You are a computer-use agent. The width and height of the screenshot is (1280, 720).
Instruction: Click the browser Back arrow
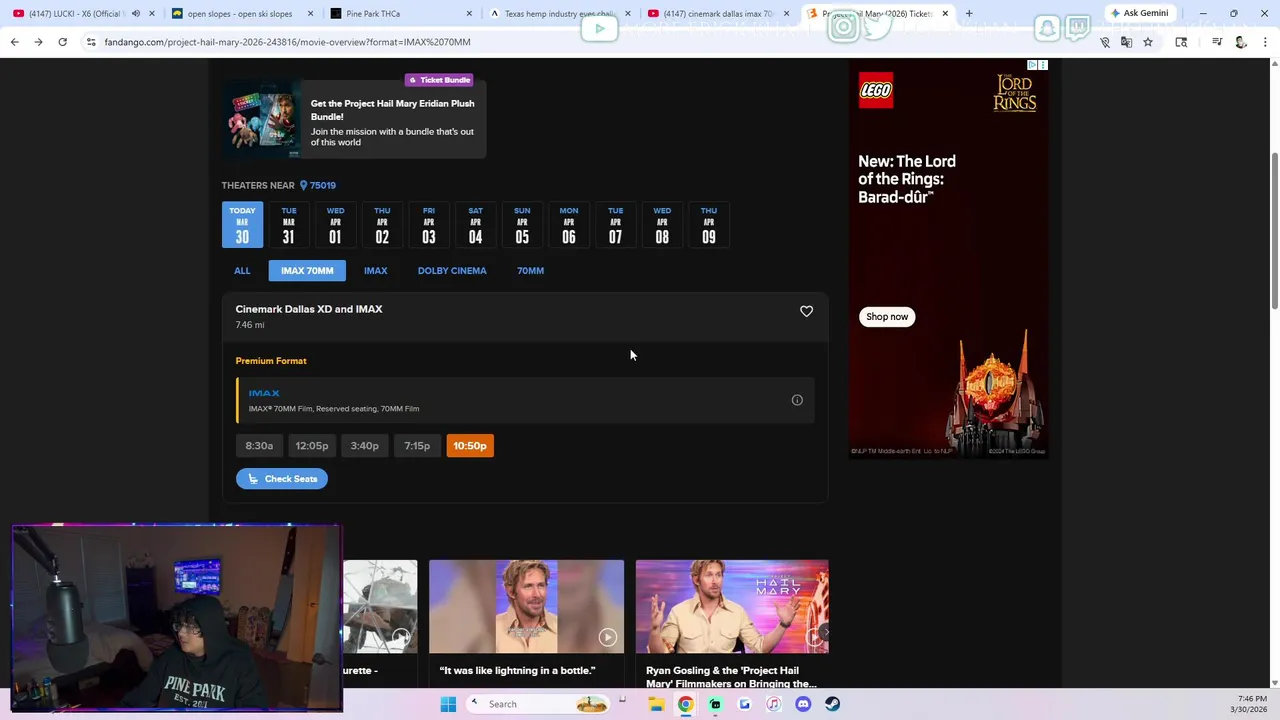tap(14, 42)
